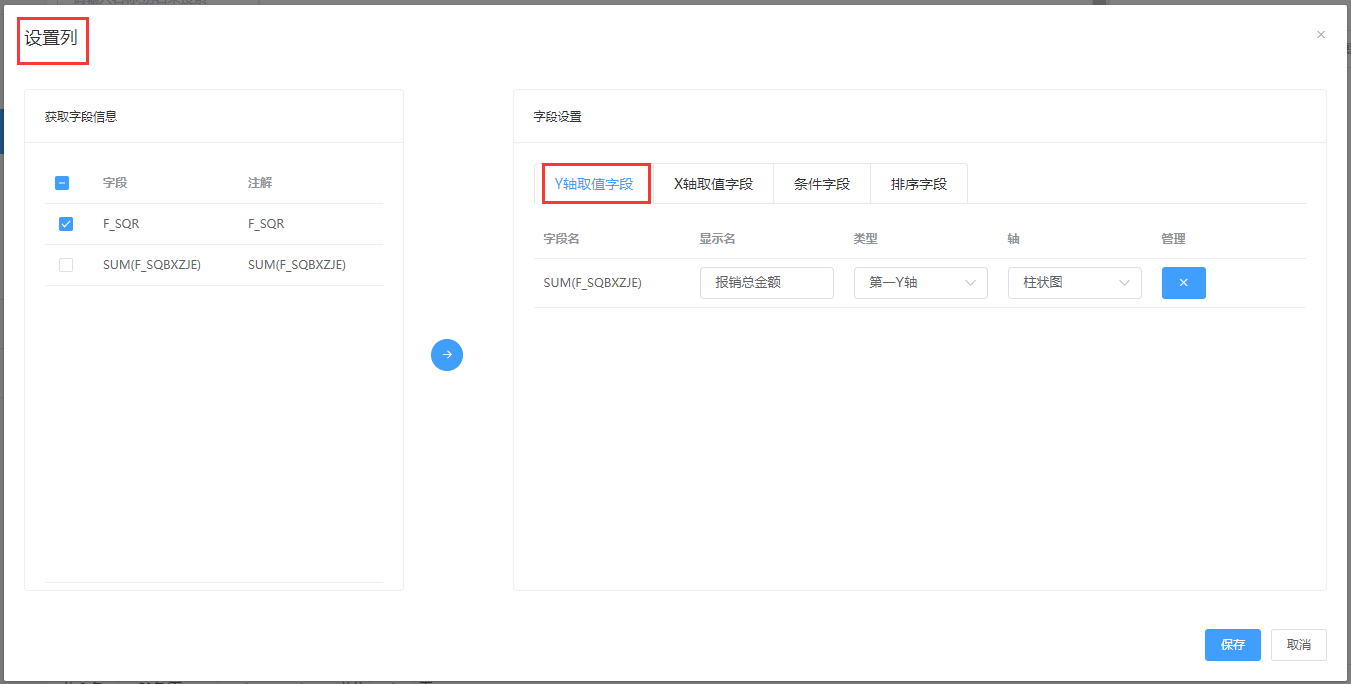Switch to the X轴取值字段 tab

click(713, 184)
